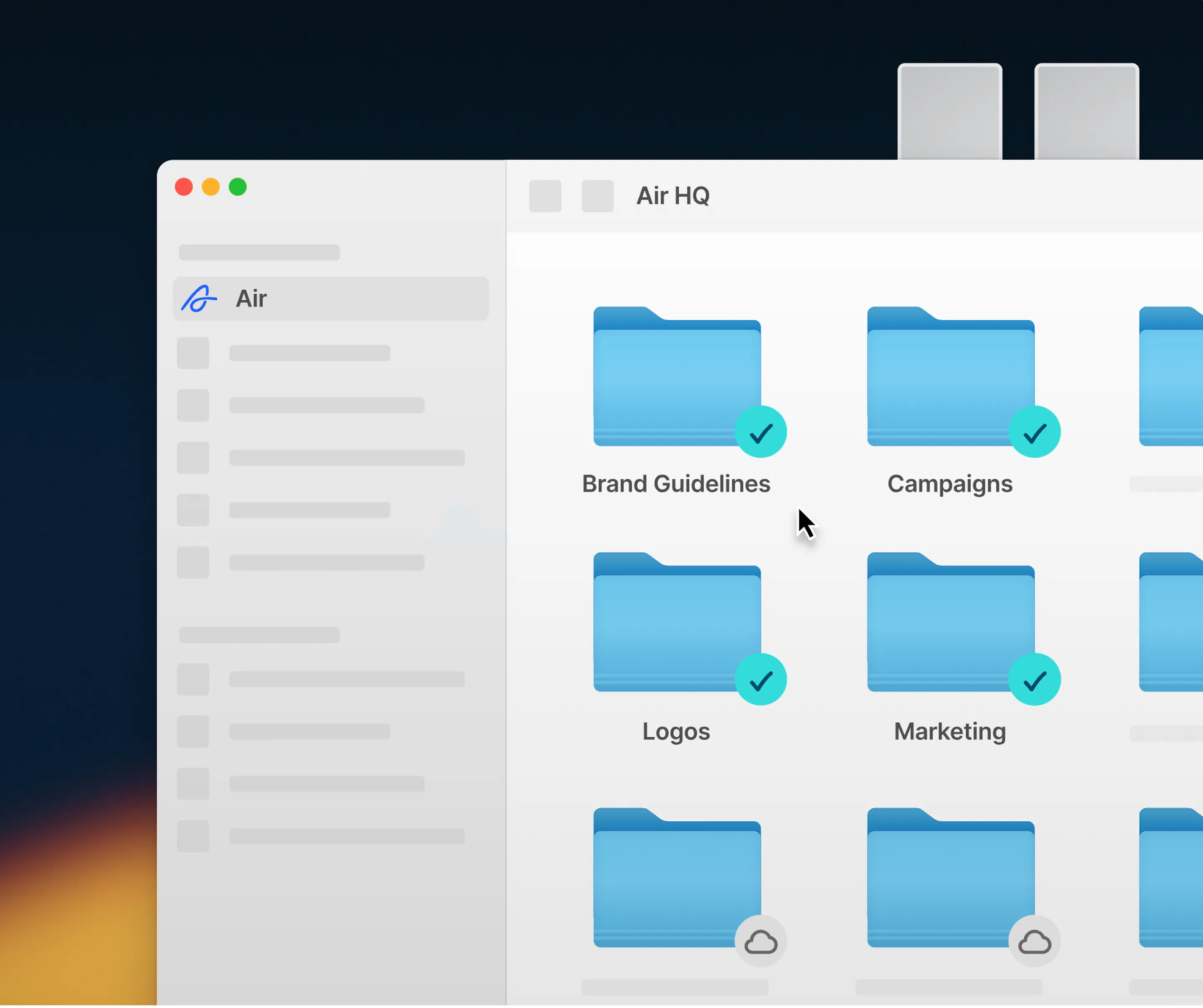Click the Air logo icon in sidebar
Viewport: 1203px width, 1008px height.
[x=199, y=299]
